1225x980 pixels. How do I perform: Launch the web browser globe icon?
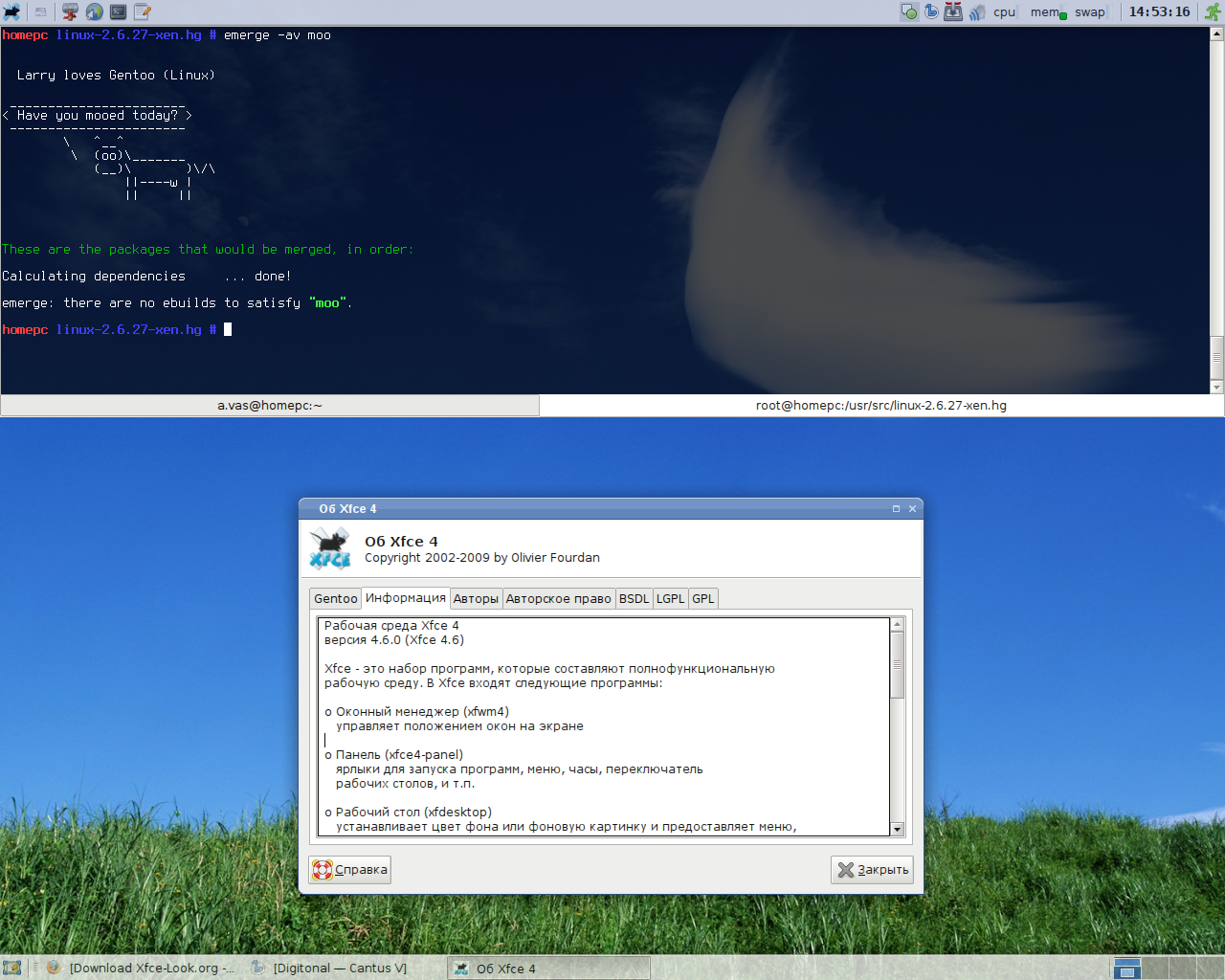click(x=94, y=11)
